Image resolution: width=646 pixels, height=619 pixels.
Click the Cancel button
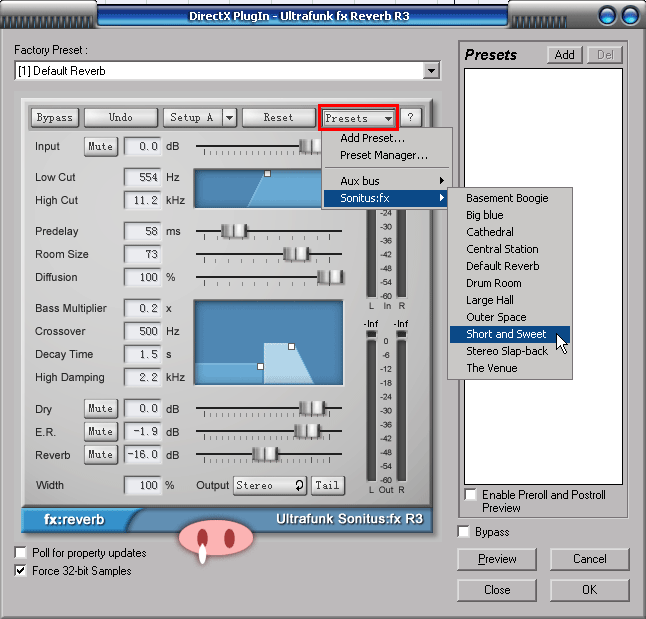click(590, 559)
